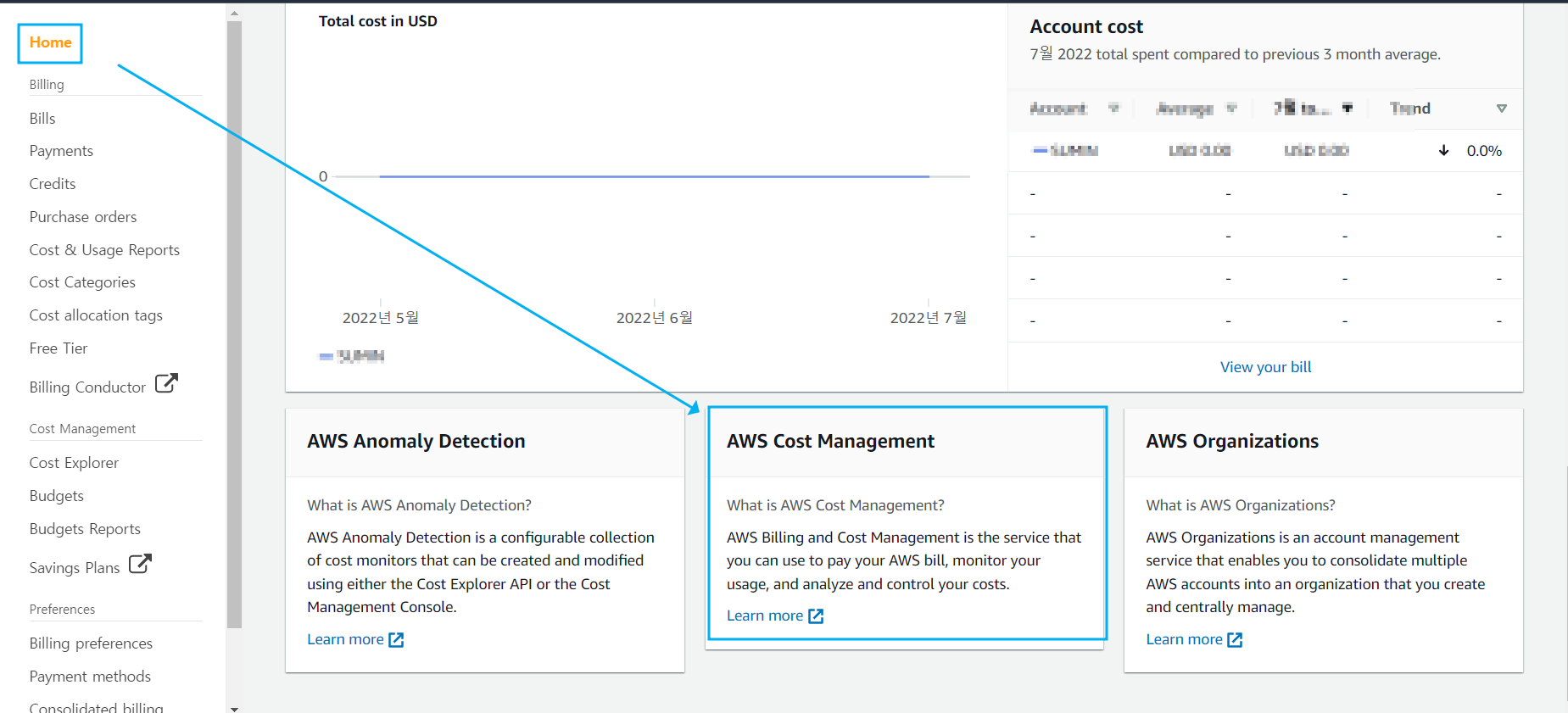Sort by the Account column header
1568x713 pixels.
point(1057,109)
